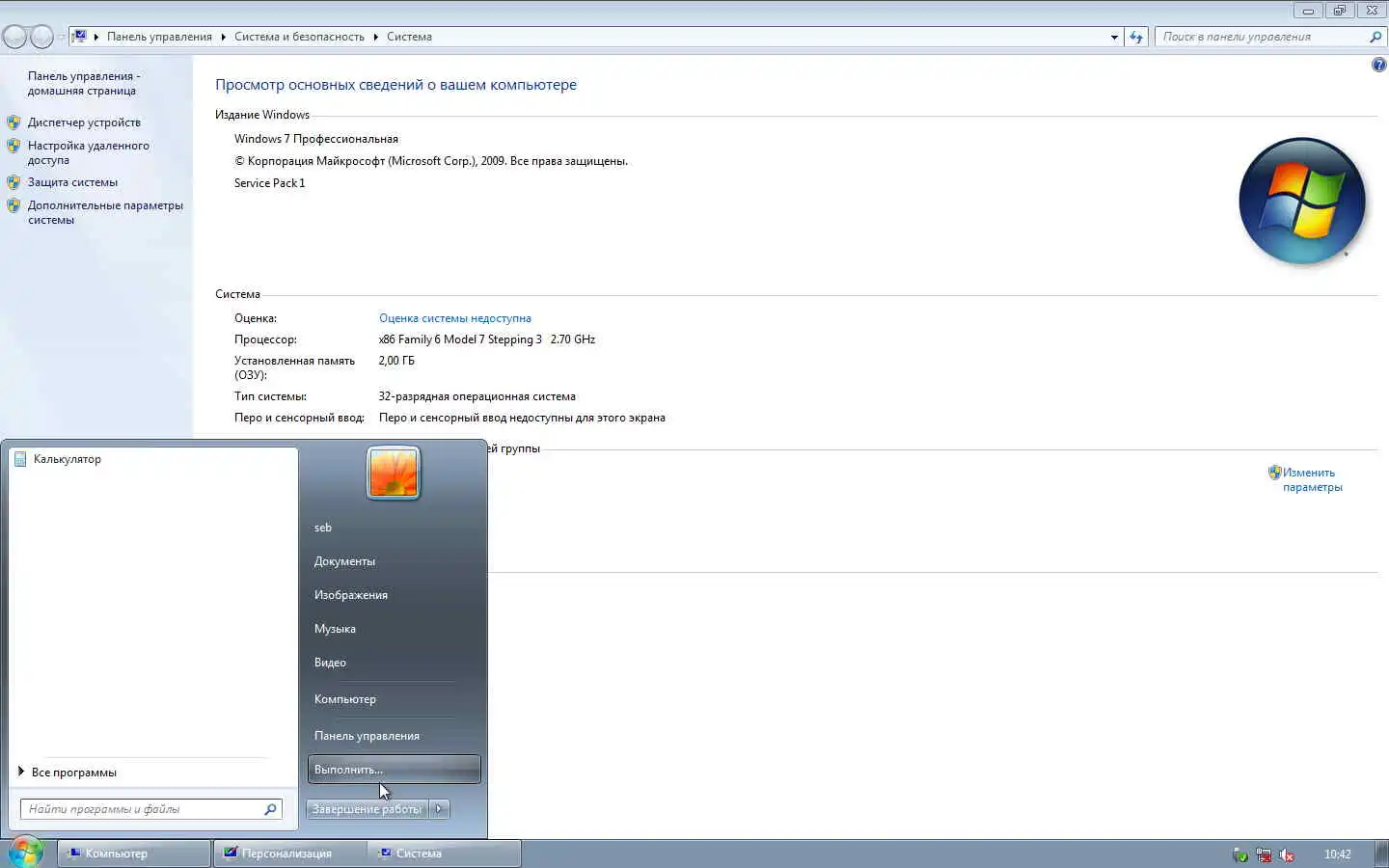Click Система и безопасность breadcrumb
The height and width of the screenshot is (868, 1389).
tap(299, 37)
